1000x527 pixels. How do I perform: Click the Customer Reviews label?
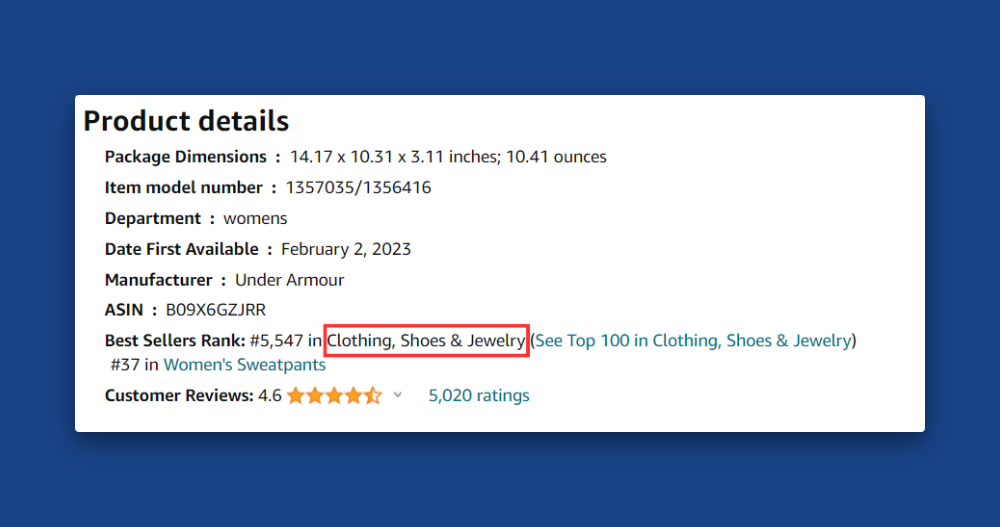(x=178, y=395)
